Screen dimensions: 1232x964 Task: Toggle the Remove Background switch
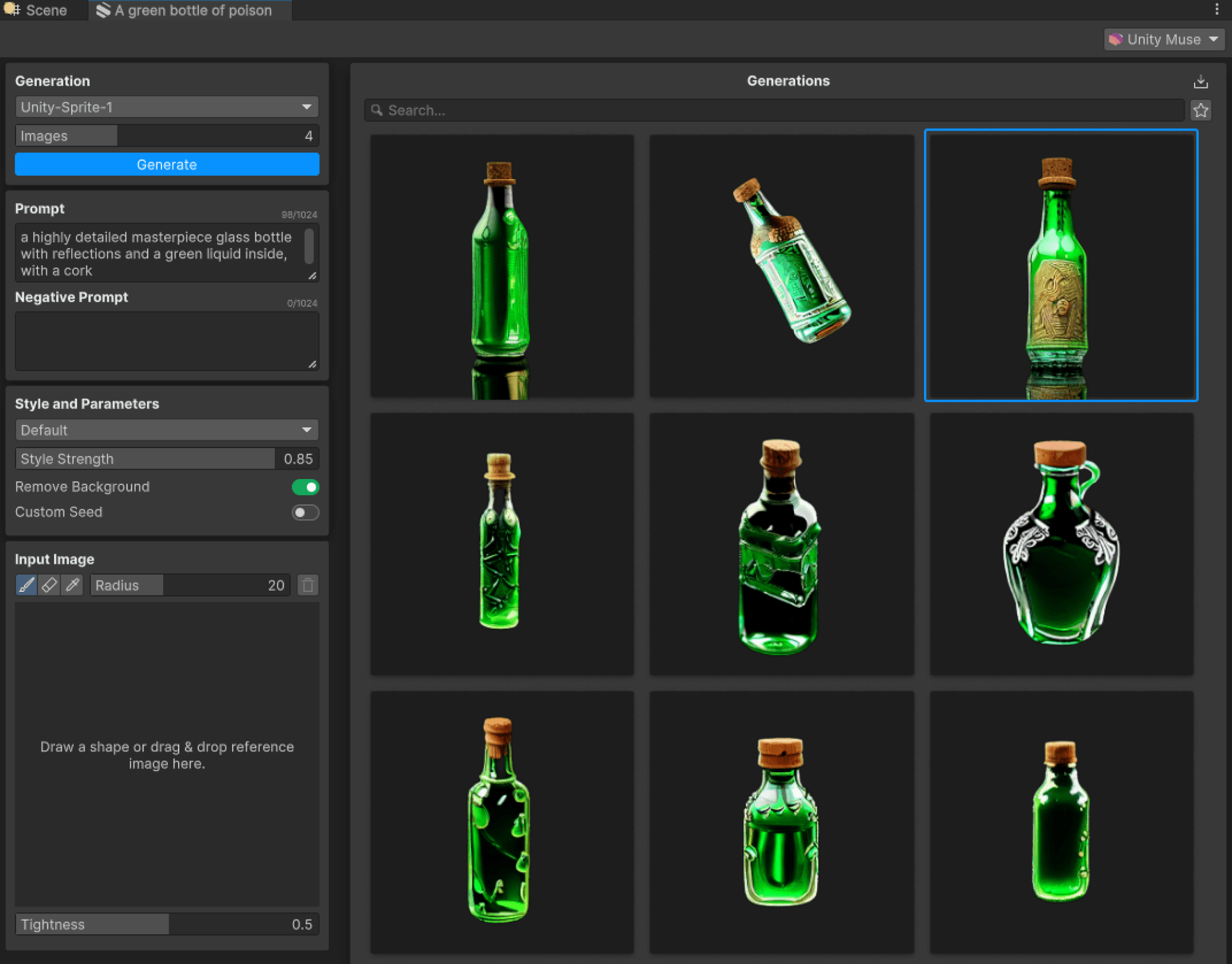pyautogui.click(x=305, y=487)
